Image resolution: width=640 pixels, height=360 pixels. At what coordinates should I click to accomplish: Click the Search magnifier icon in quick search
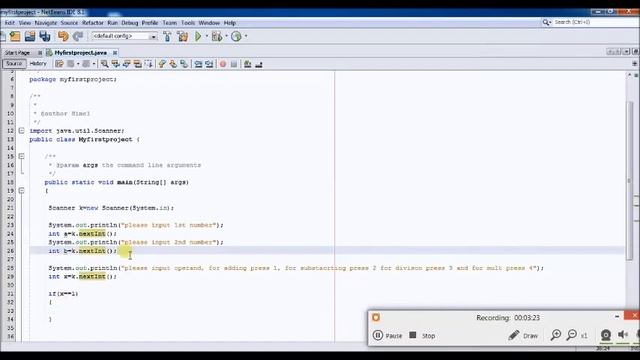point(547,22)
